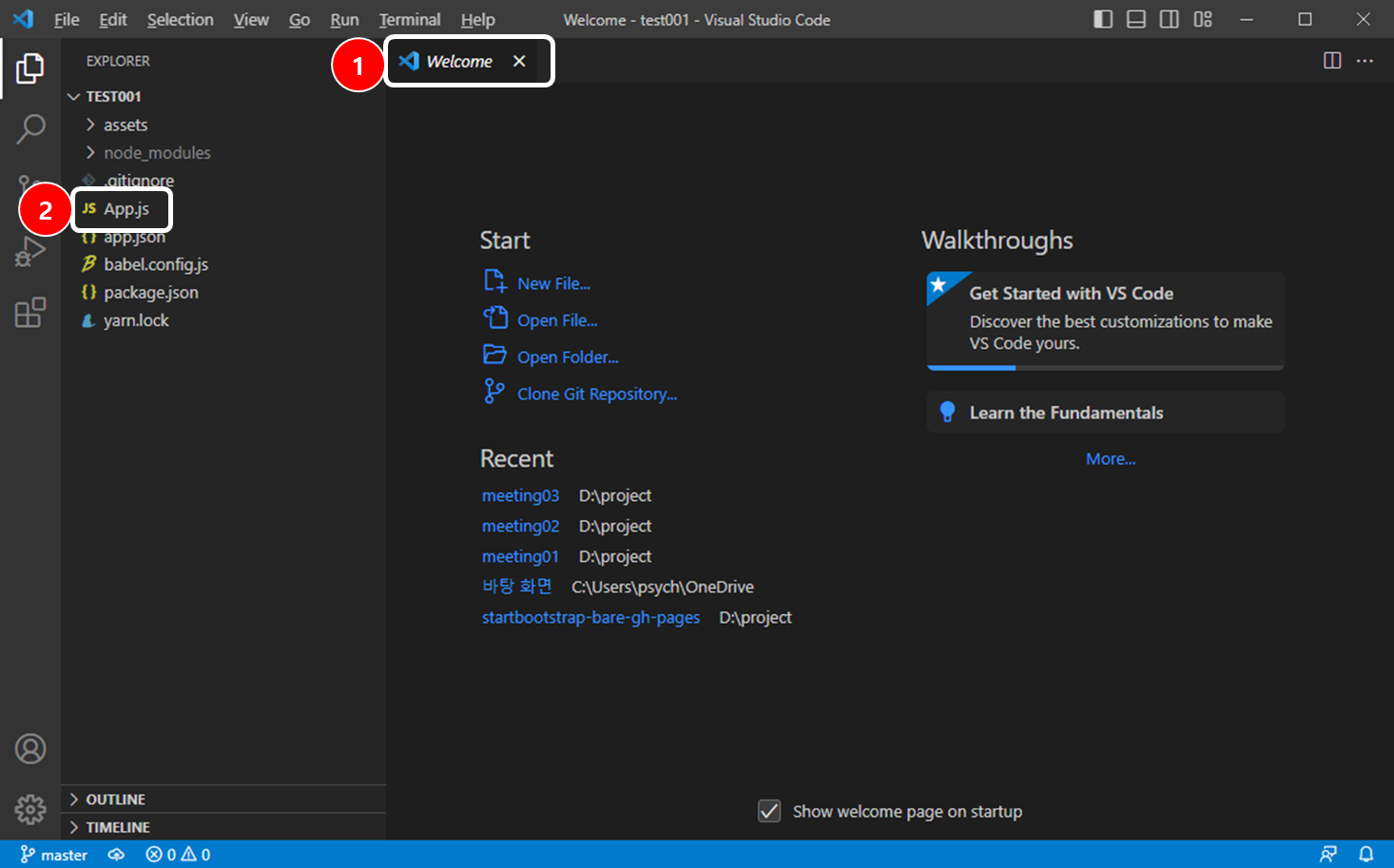Open the File menu
This screenshot has width=1394, height=868.
[x=67, y=19]
